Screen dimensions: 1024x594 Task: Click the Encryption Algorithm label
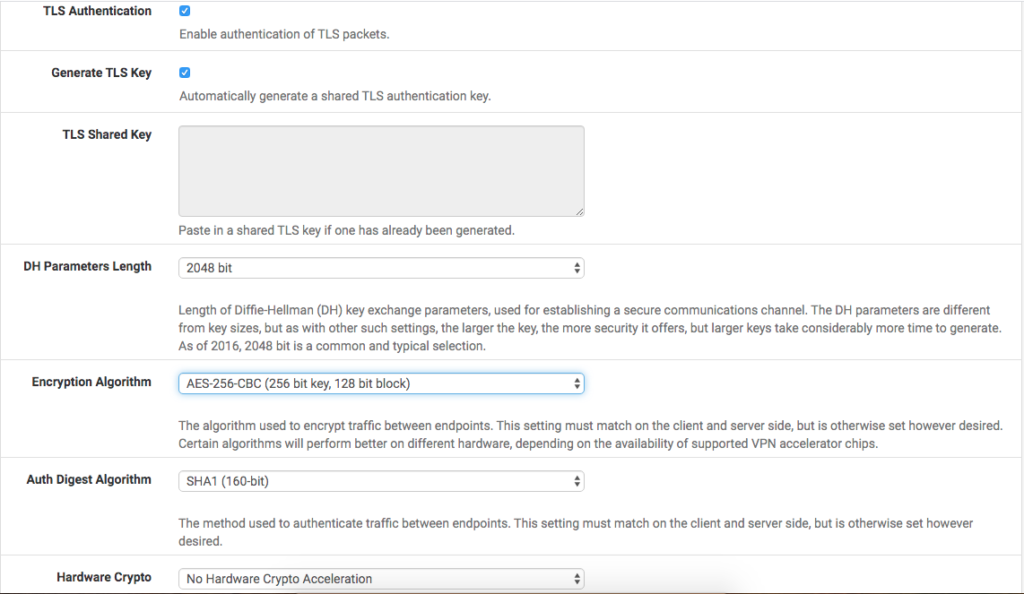[x=91, y=382]
